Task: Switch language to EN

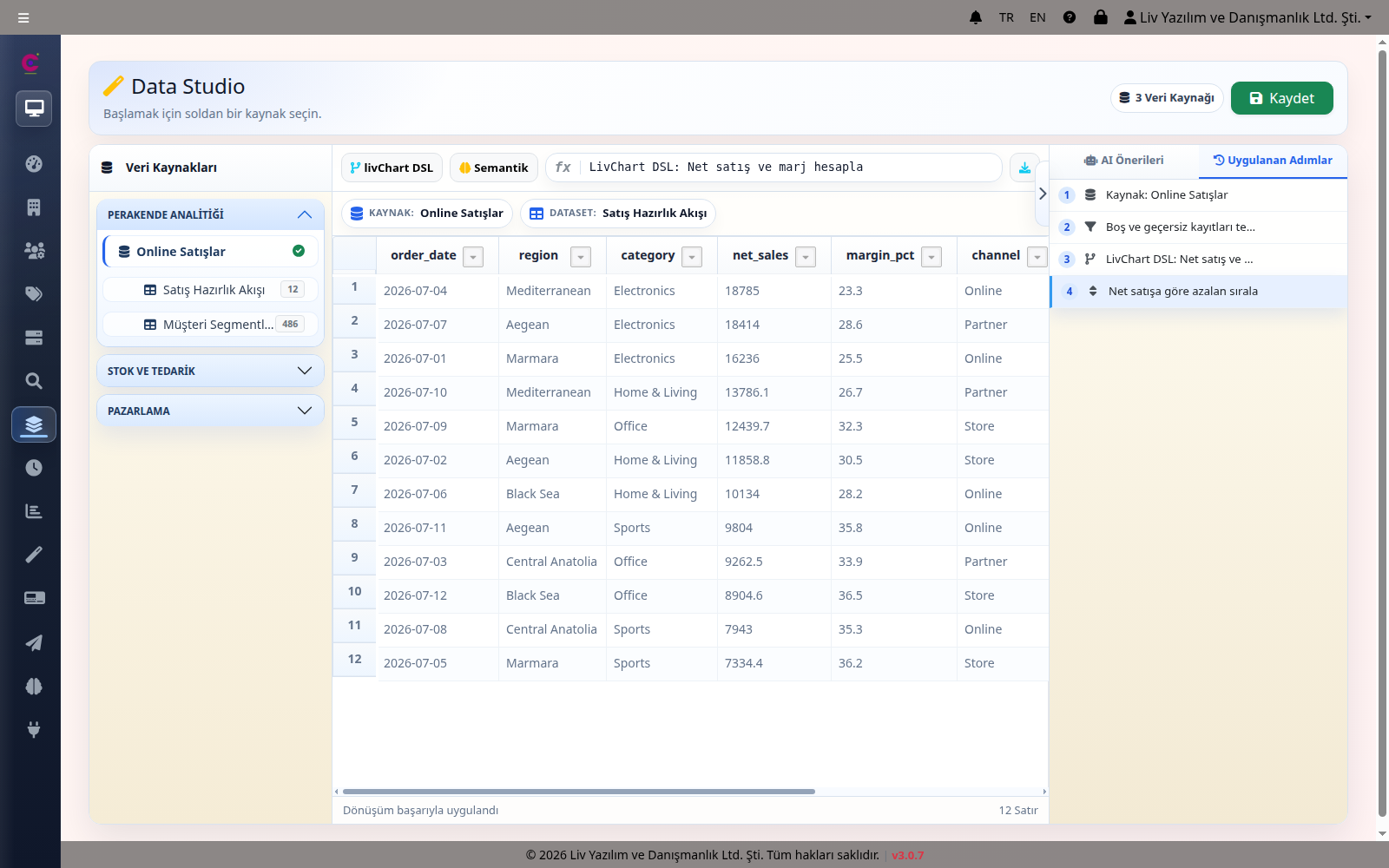Action: (1037, 17)
